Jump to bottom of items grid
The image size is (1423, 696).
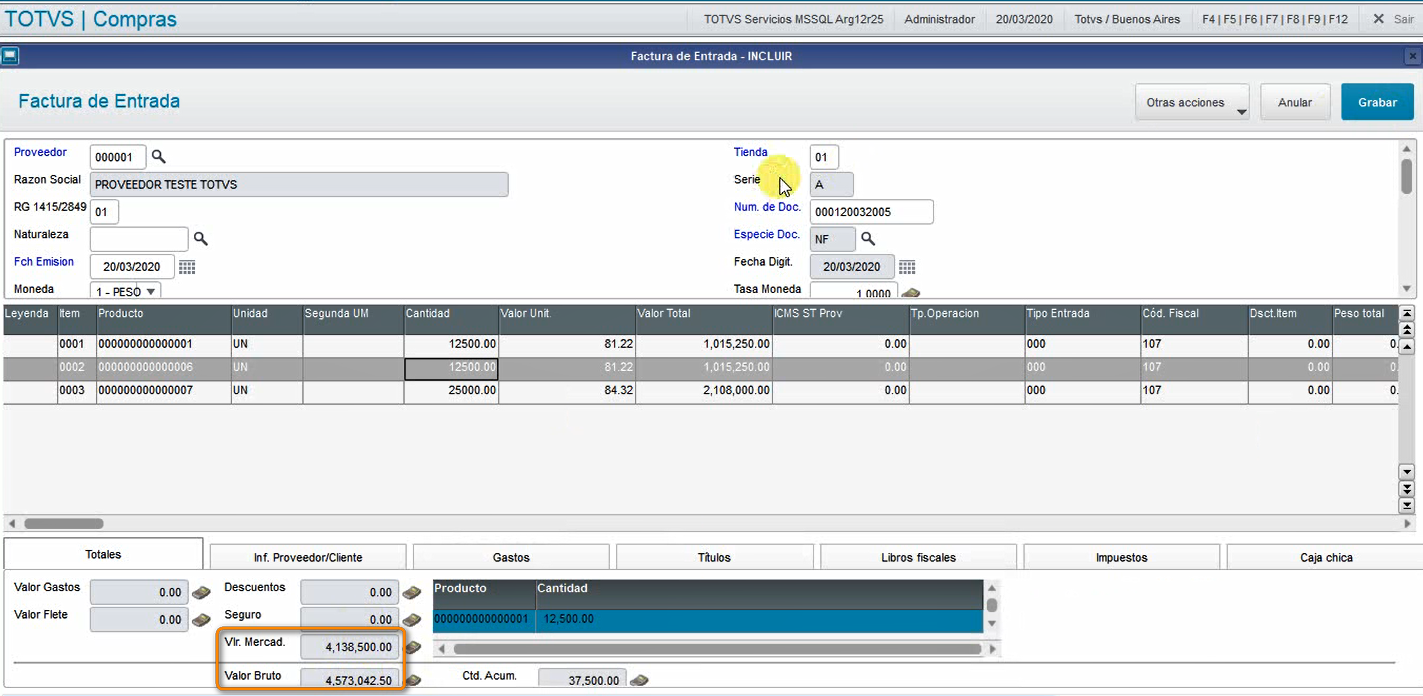1407,505
